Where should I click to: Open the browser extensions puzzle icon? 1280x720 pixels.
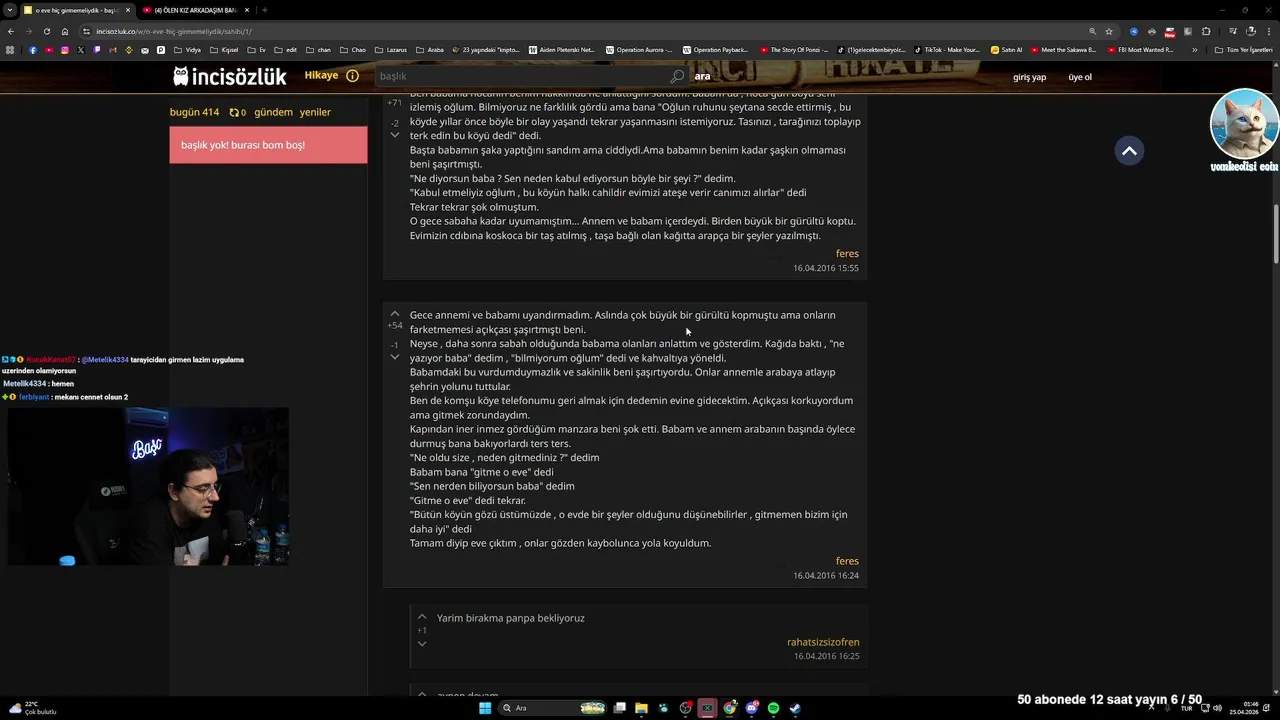[x=1206, y=31]
